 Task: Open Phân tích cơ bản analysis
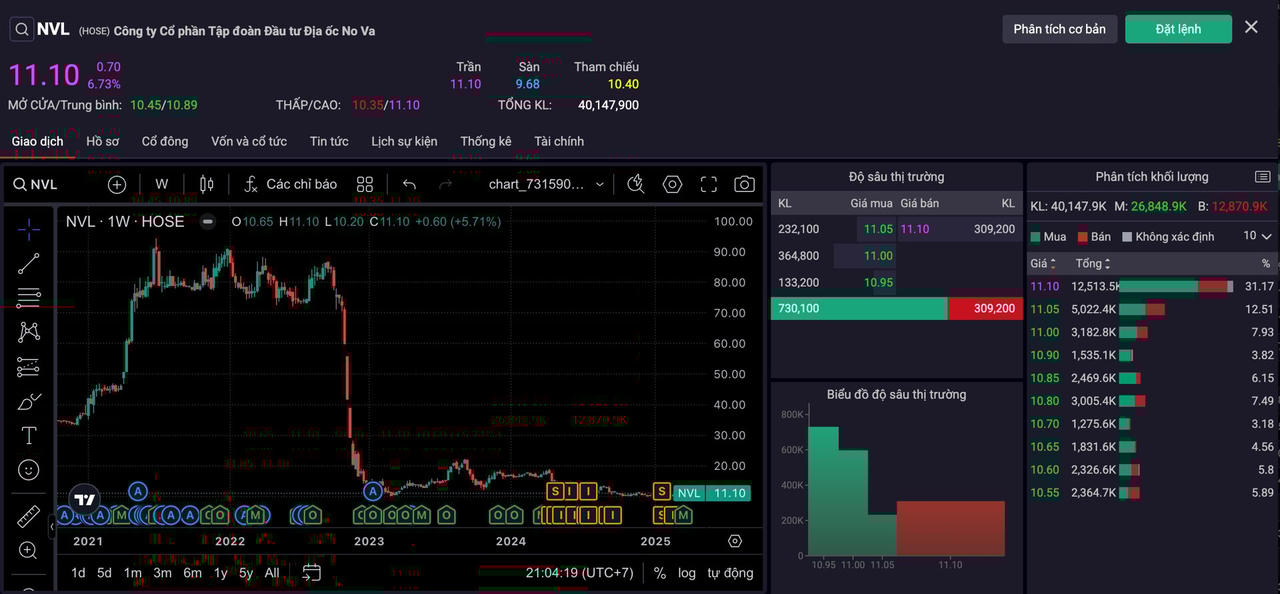1059,29
